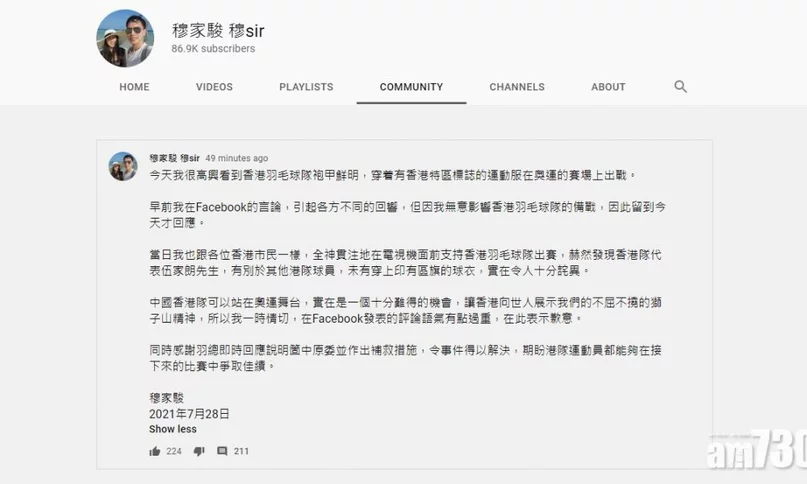Like the community post with thumbs up
Image resolution: width=807 pixels, height=484 pixels.
155,451
